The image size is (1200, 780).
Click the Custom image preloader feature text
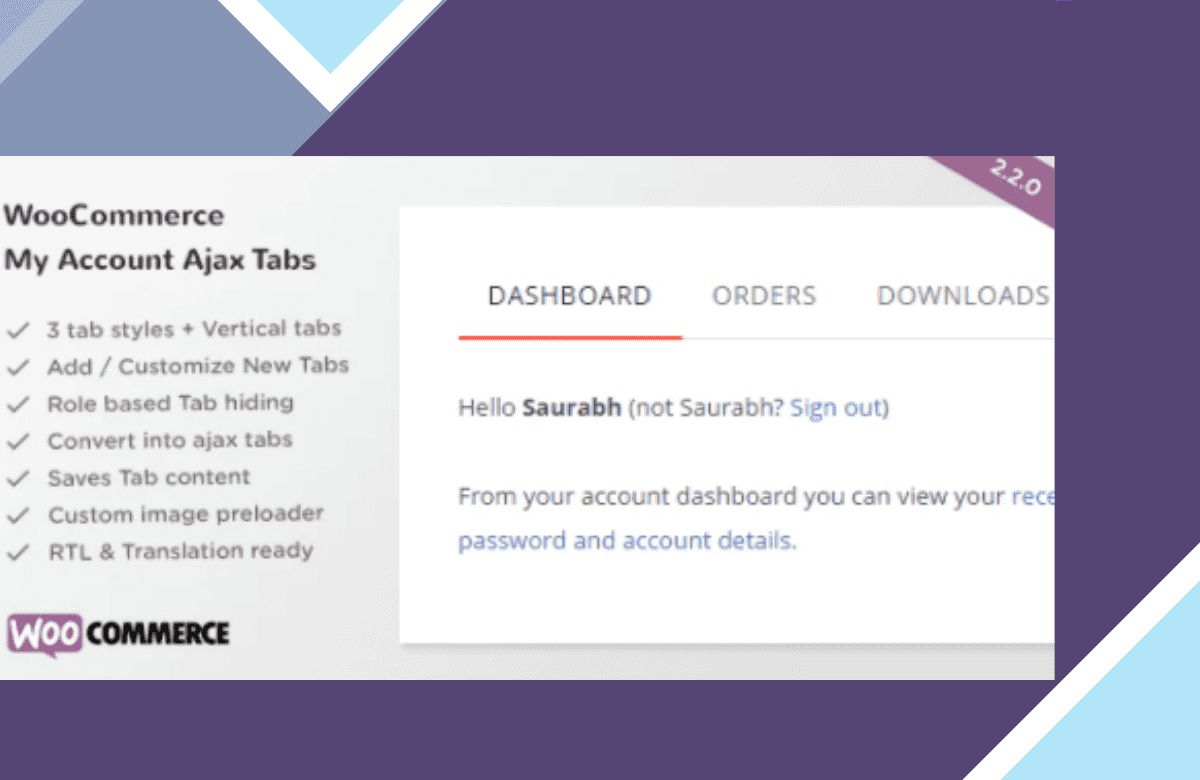point(186,515)
